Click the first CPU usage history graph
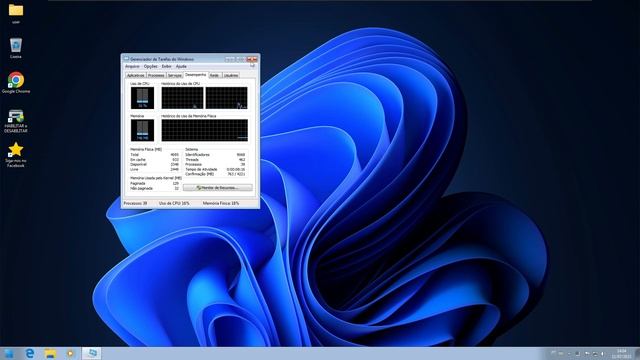640x360 pixels. click(x=182, y=98)
